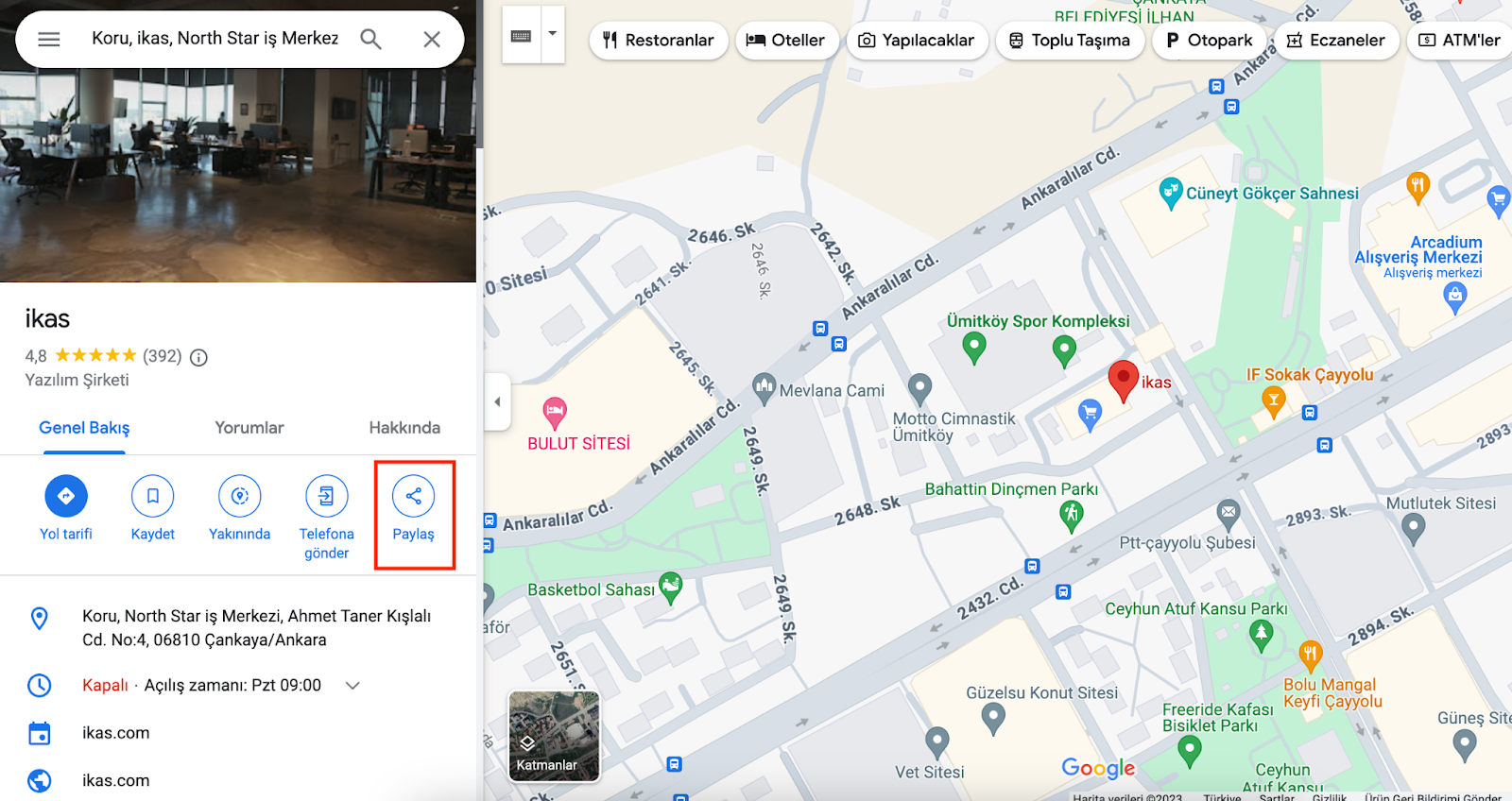Click the Mevlana Cami mosque marker
The height and width of the screenshot is (801, 1512).
click(x=764, y=387)
